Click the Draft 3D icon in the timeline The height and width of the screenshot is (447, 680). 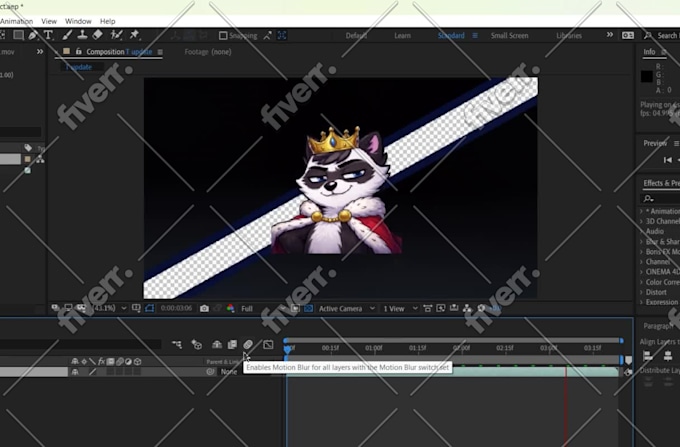pos(196,345)
